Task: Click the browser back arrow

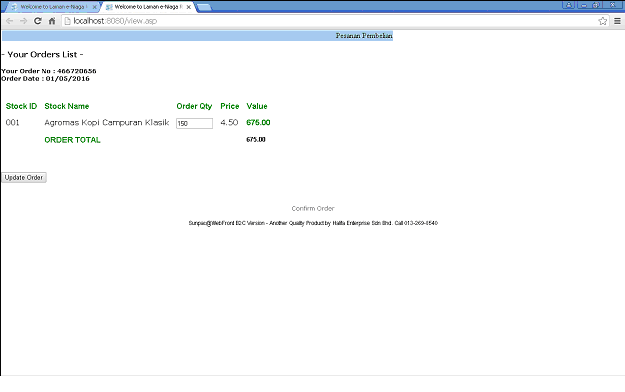Action: pyautogui.click(x=10, y=21)
